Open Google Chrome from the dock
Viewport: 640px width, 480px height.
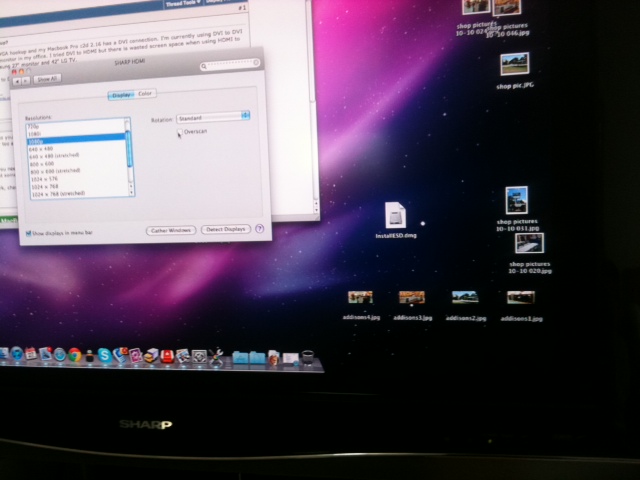(x=74, y=355)
